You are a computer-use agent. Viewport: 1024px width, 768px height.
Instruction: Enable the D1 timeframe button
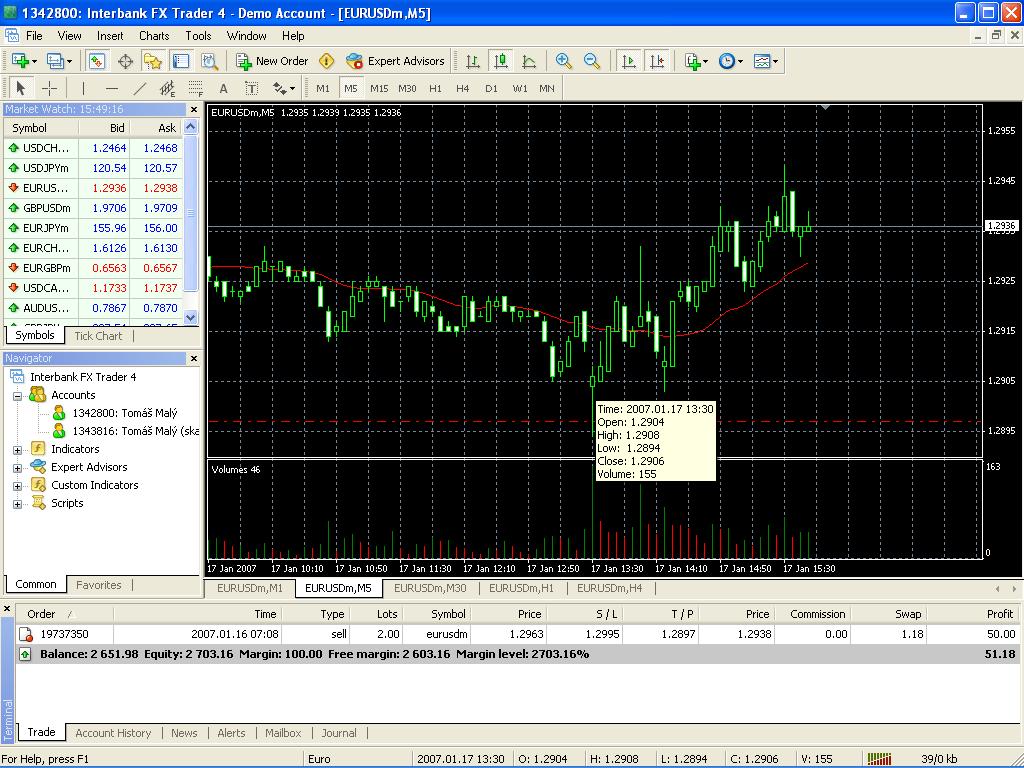click(491, 88)
